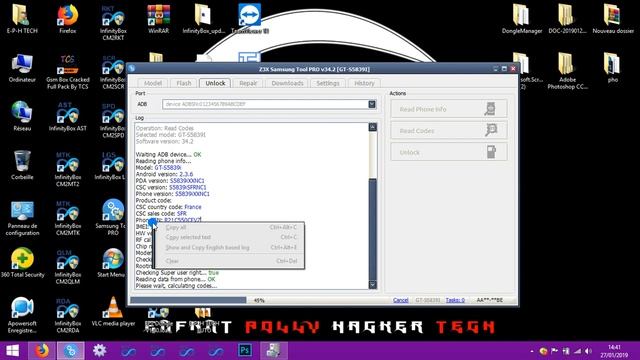Open the Settings tab
This screenshot has width=640, height=360.
[328, 83]
